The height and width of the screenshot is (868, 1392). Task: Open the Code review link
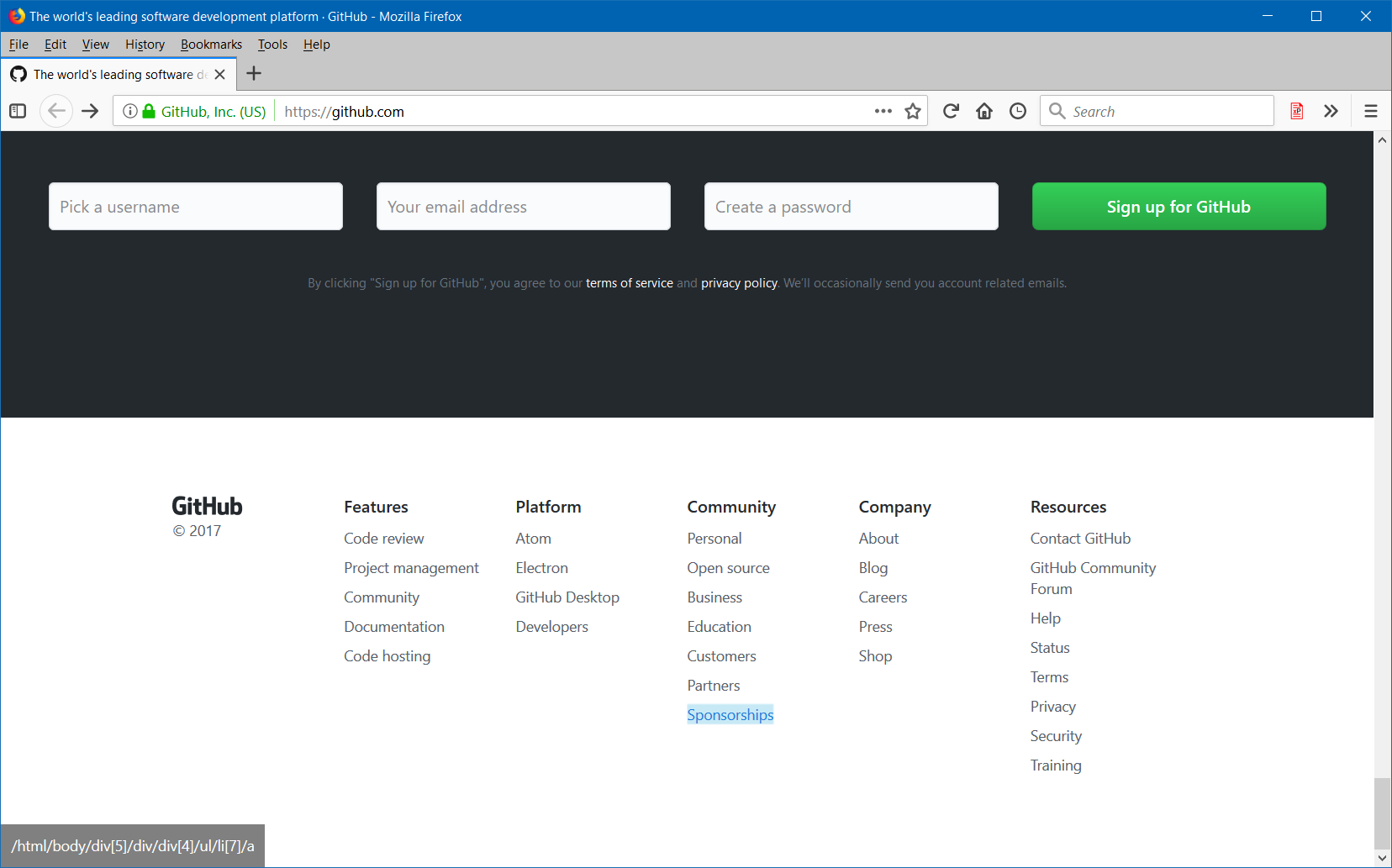point(383,539)
